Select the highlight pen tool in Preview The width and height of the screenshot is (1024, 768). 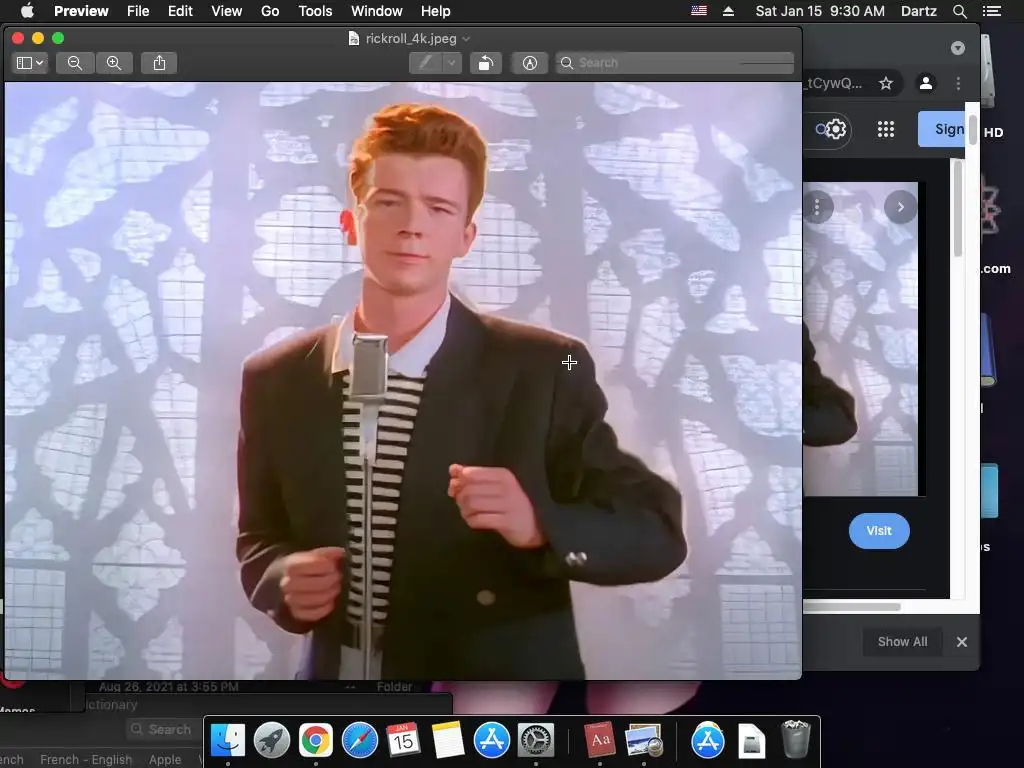point(426,63)
